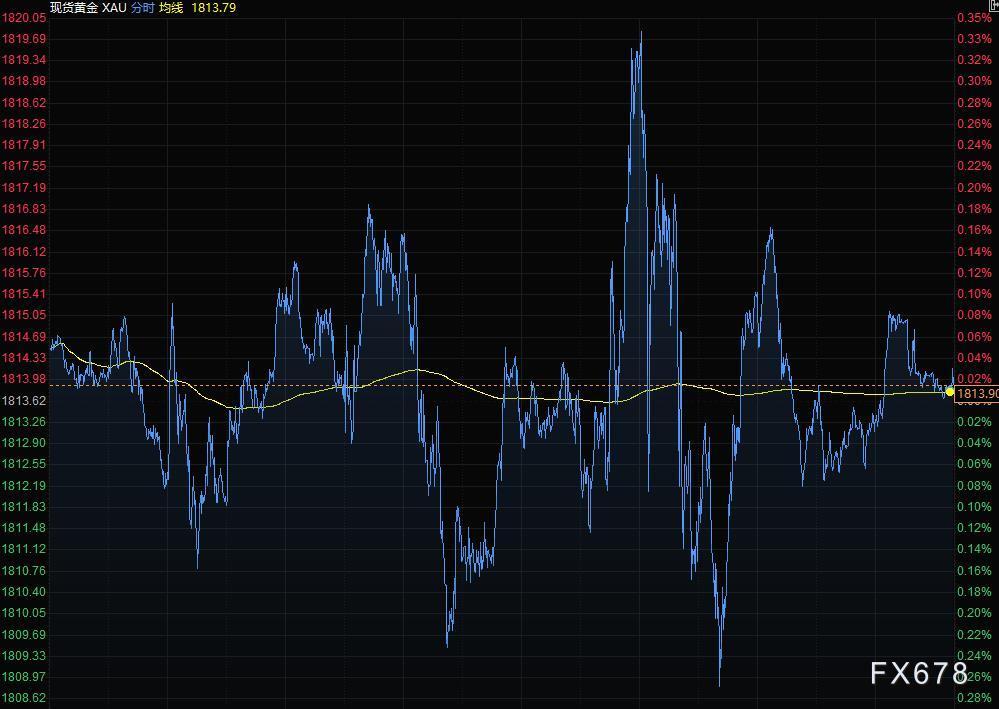Viewport: 999px width, 709px height.
Task: Click the 1817.55 price axis label
Action: (x=24, y=166)
